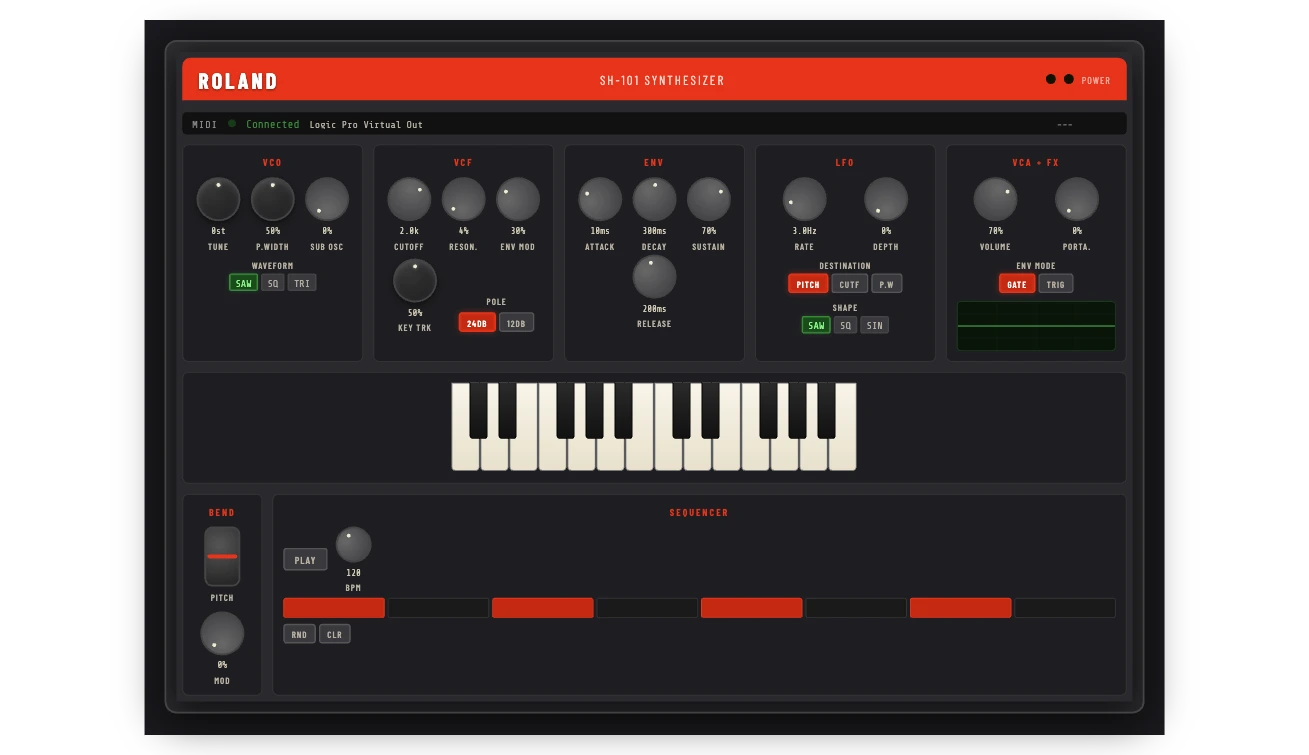Click the DECAY knob

(x=654, y=199)
